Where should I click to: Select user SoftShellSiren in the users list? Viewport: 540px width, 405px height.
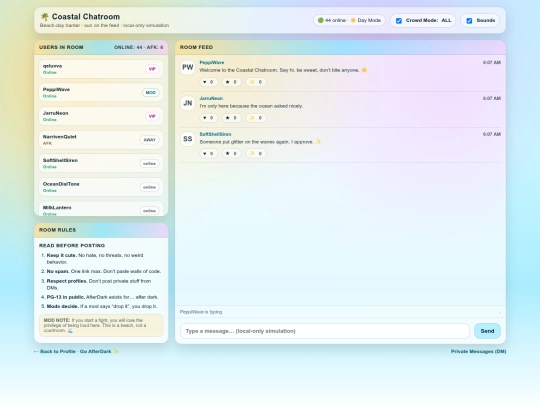pyautogui.click(x=101, y=164)
